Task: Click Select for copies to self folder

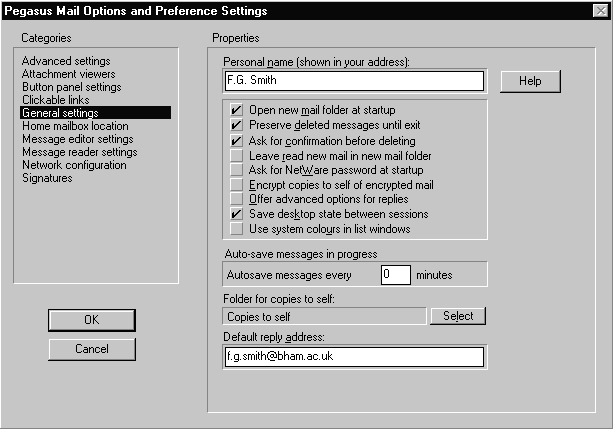Action: (x=458, y=316)
